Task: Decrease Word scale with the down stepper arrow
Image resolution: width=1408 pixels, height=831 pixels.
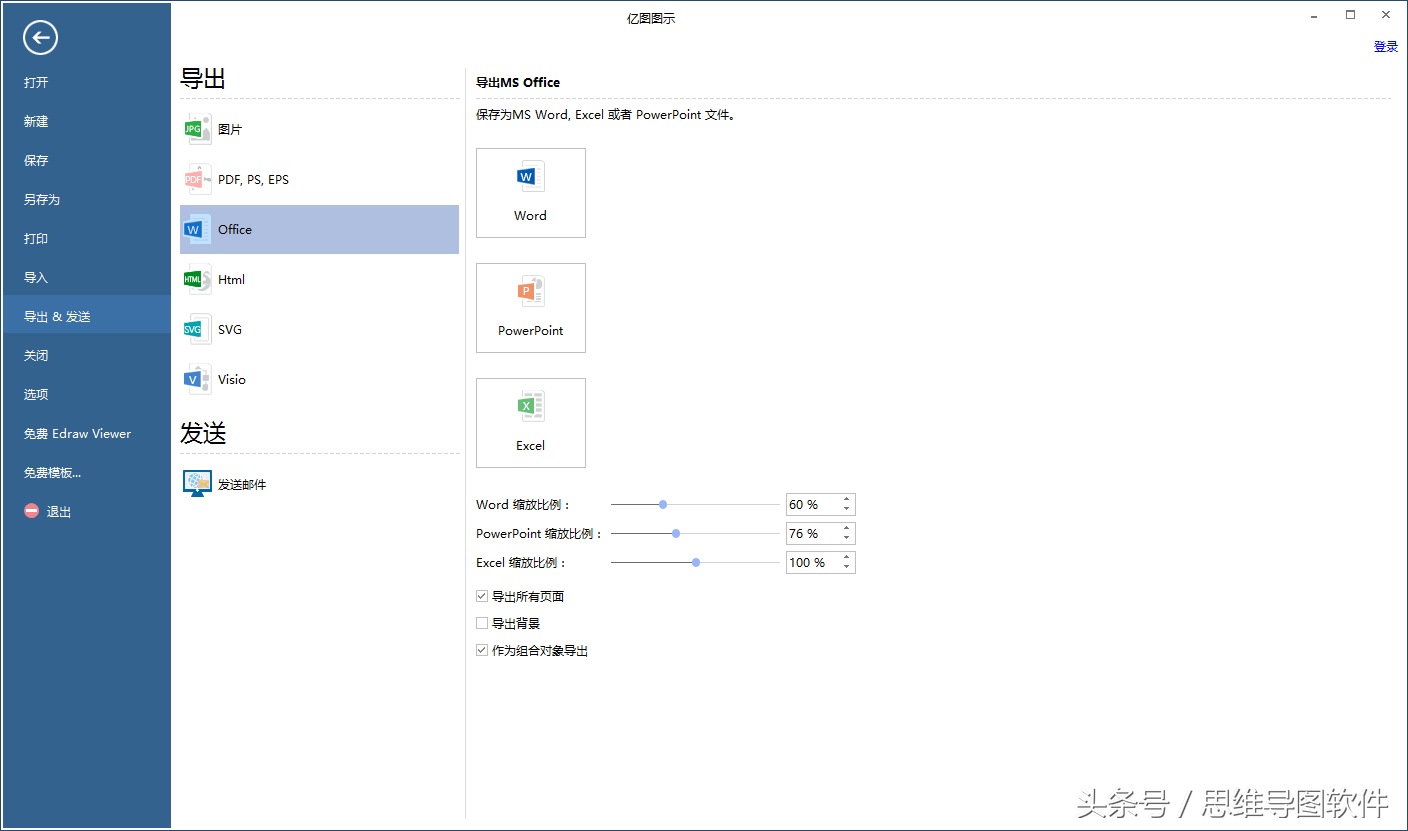Action: pos(846,510)
